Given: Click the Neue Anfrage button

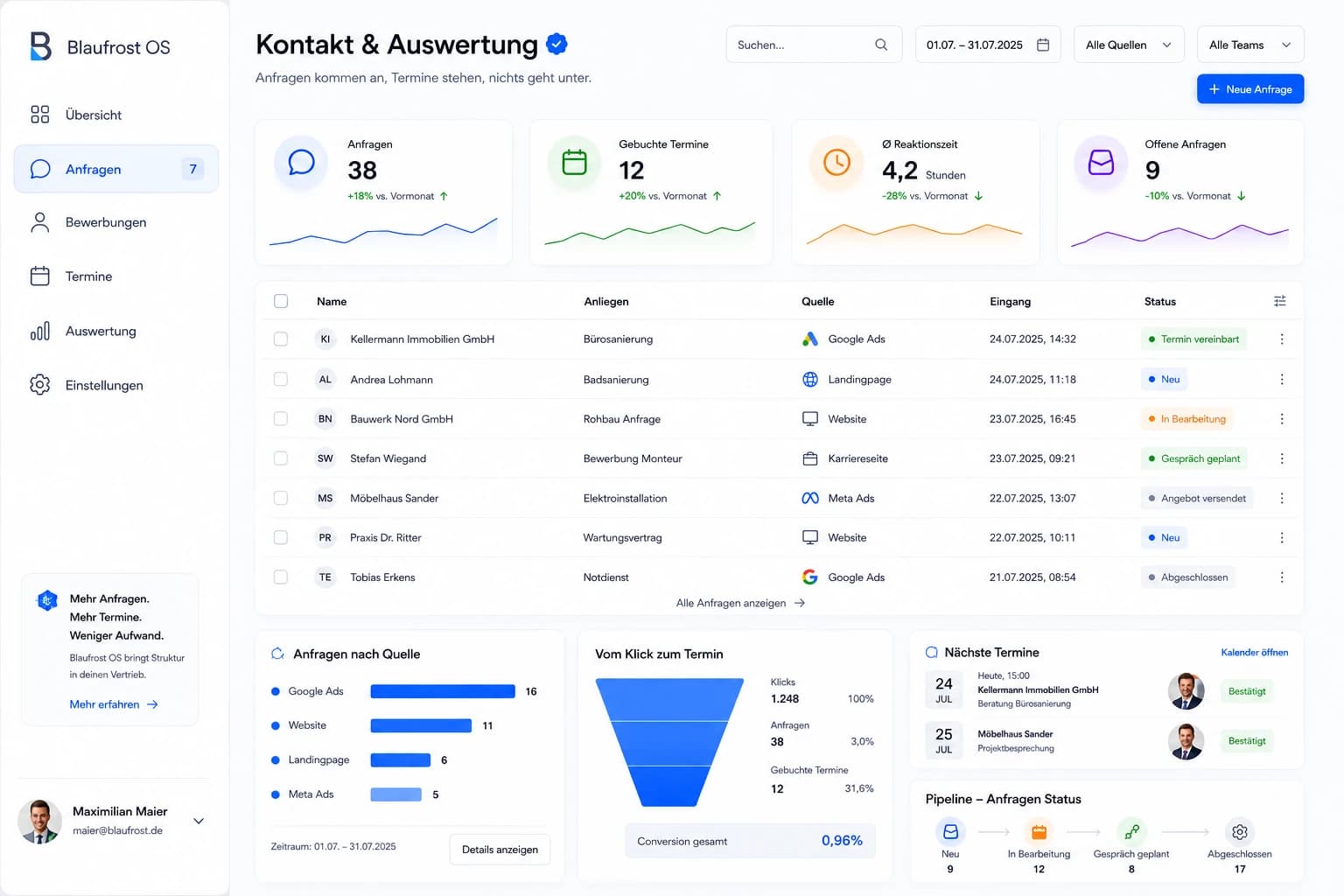Looking at the screenshot, I should [x=1250, y=89].
